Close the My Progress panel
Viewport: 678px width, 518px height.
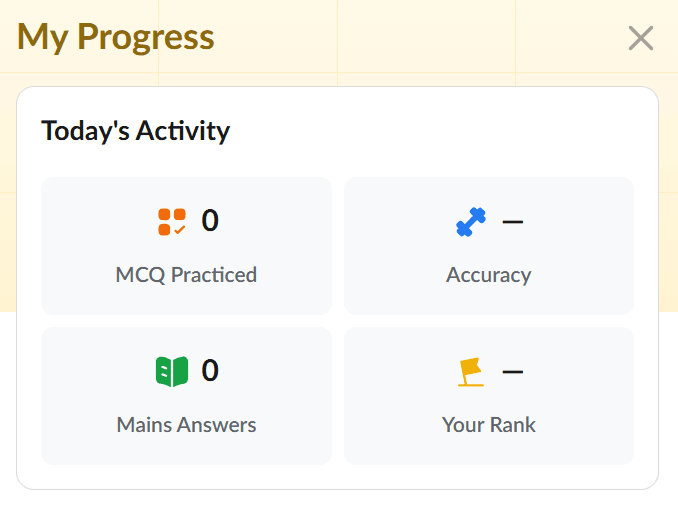[640, 38]
